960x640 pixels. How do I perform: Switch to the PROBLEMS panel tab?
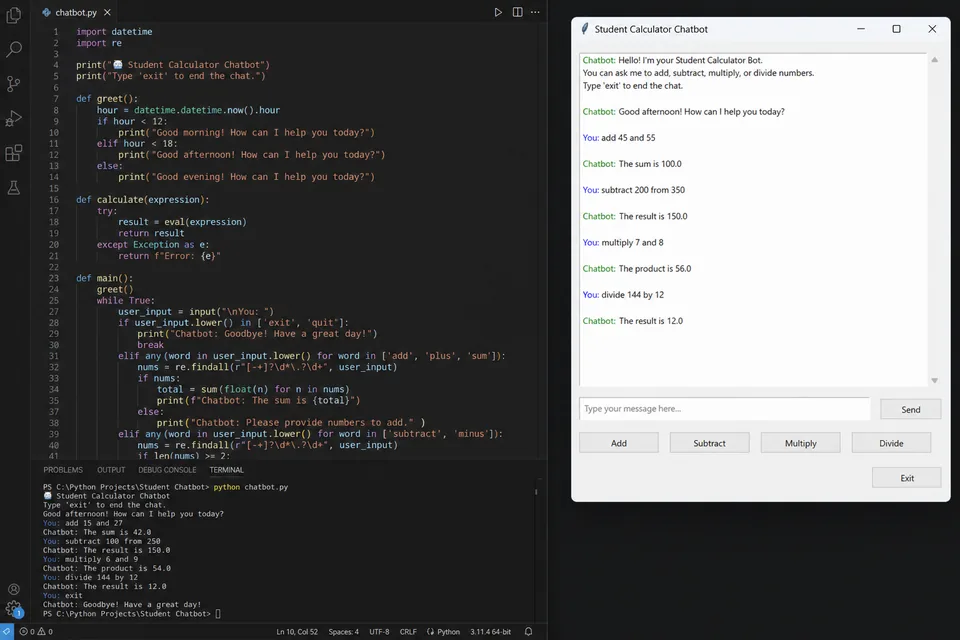[x=63, y=470]
